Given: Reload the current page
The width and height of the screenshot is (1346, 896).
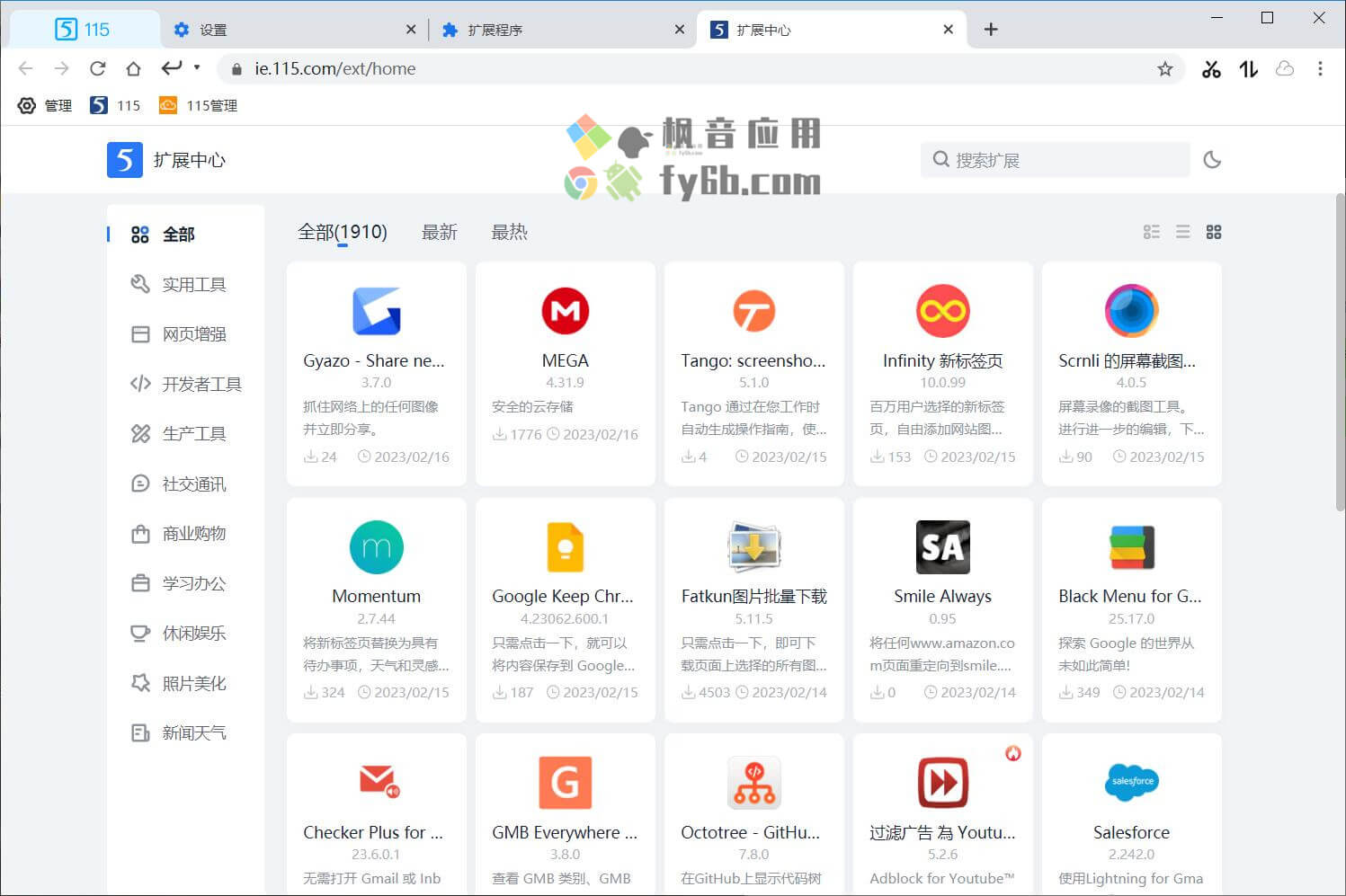Looking at the screenshot, I should 98,68.
